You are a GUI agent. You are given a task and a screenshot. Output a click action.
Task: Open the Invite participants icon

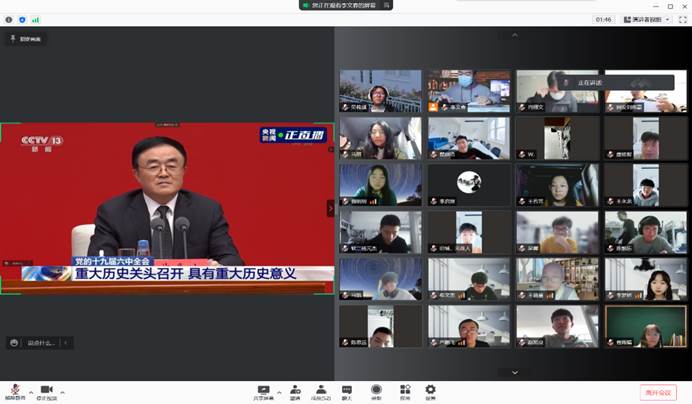click(295, 390)
